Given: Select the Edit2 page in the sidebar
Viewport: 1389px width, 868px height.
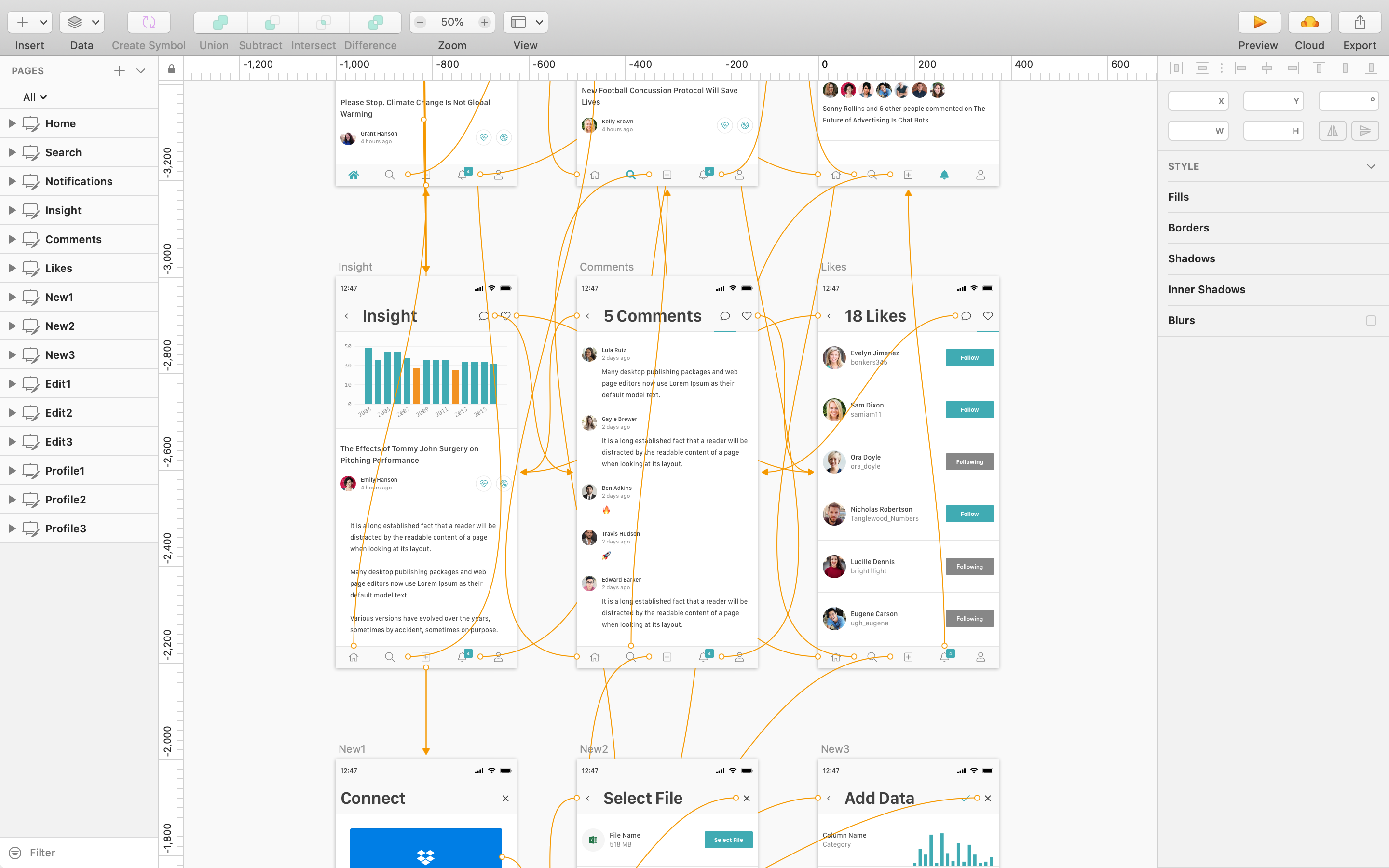Looking at the screenshot, I should click(79, 413).
